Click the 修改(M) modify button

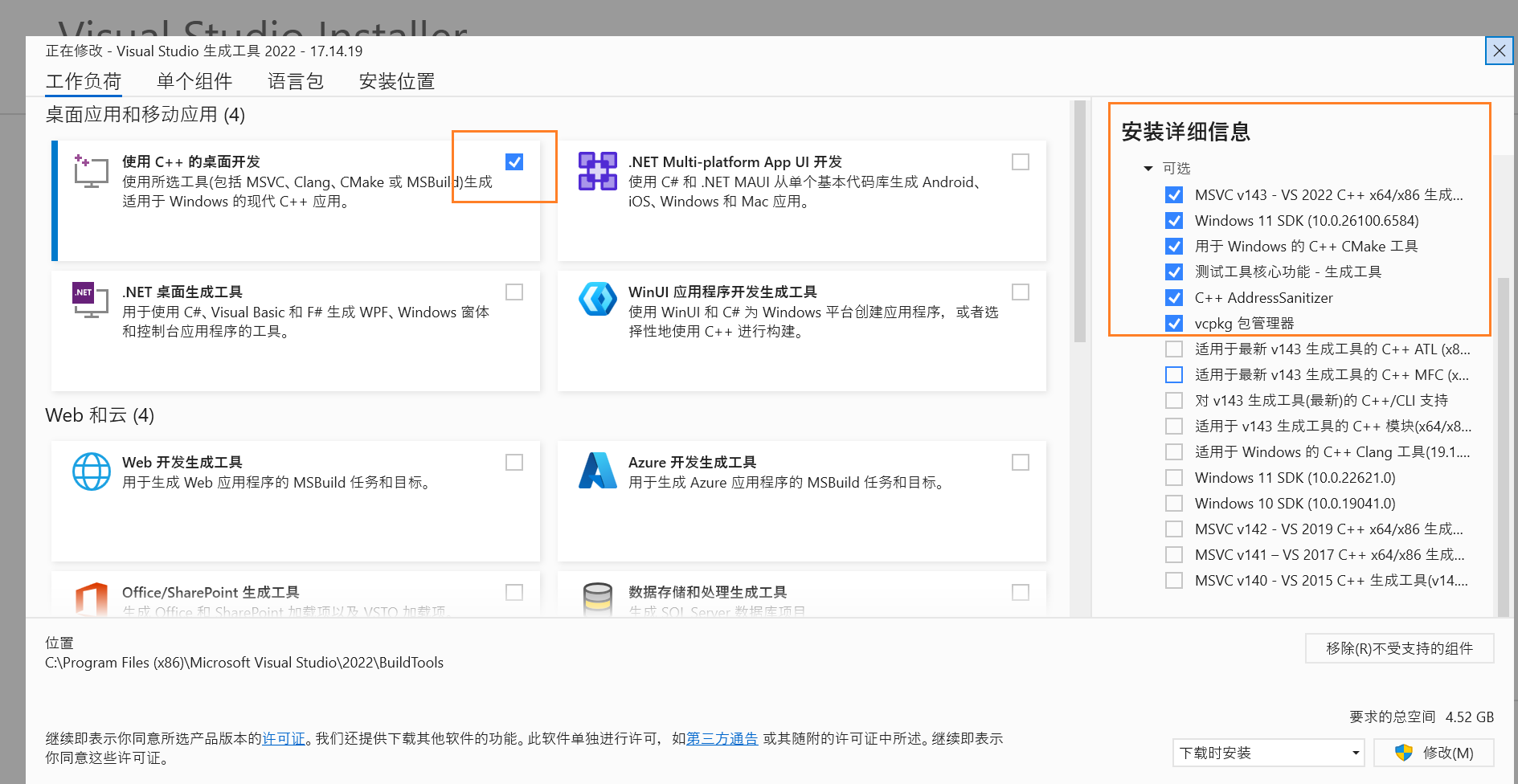tap(1434, 753)
